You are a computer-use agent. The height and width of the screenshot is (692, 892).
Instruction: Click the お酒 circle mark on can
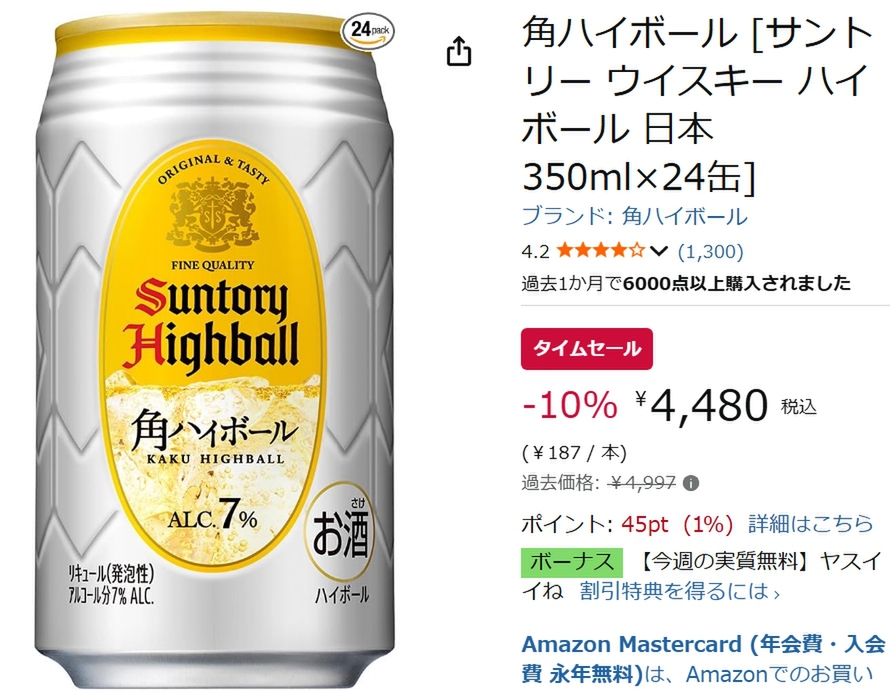click(341, 531)
